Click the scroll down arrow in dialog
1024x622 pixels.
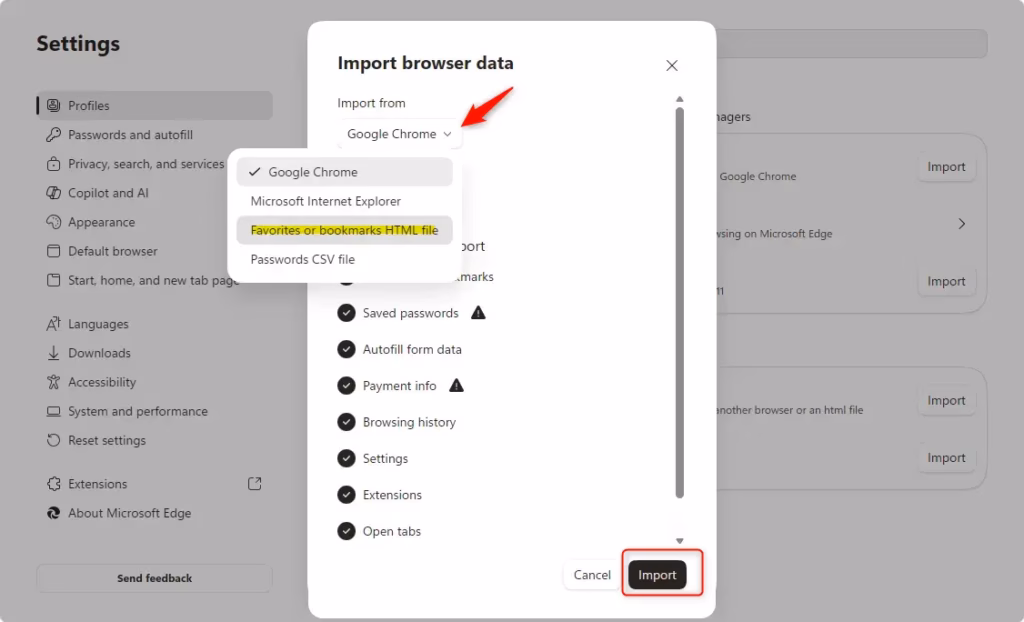pos(680,540)
